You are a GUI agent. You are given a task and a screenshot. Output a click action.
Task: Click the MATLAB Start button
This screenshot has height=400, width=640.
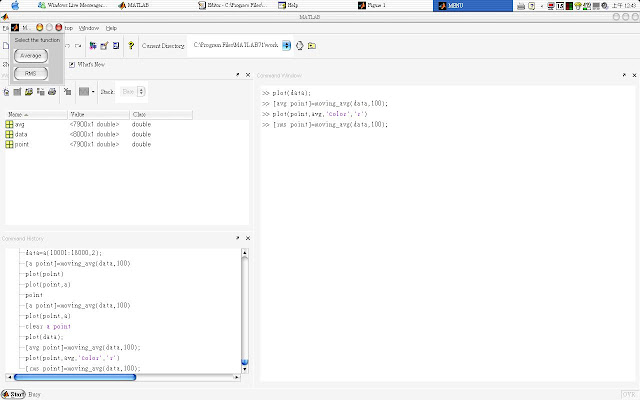click(x=13, y=394)
